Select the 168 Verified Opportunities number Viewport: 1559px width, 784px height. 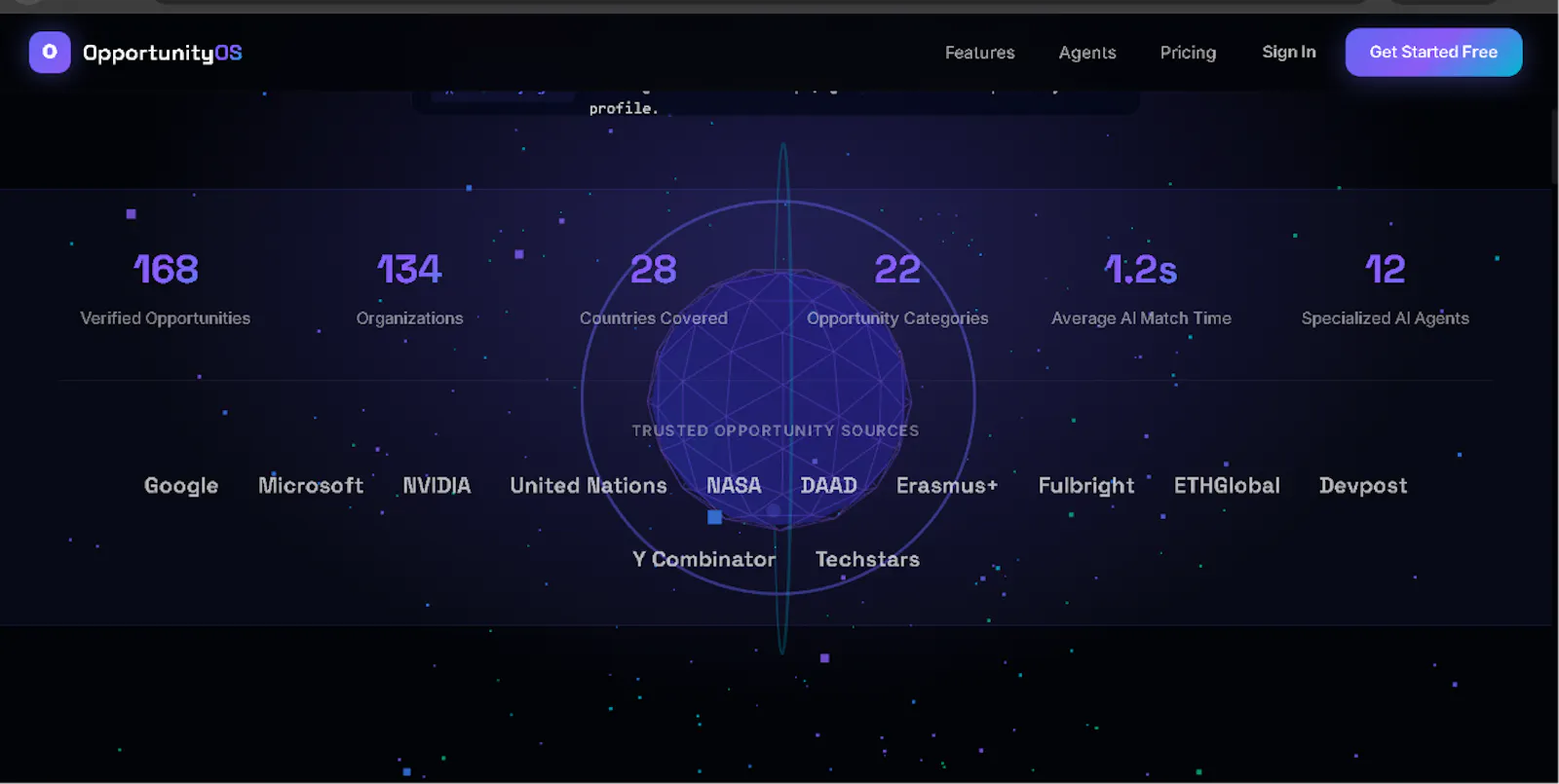[x=166, y=270]
